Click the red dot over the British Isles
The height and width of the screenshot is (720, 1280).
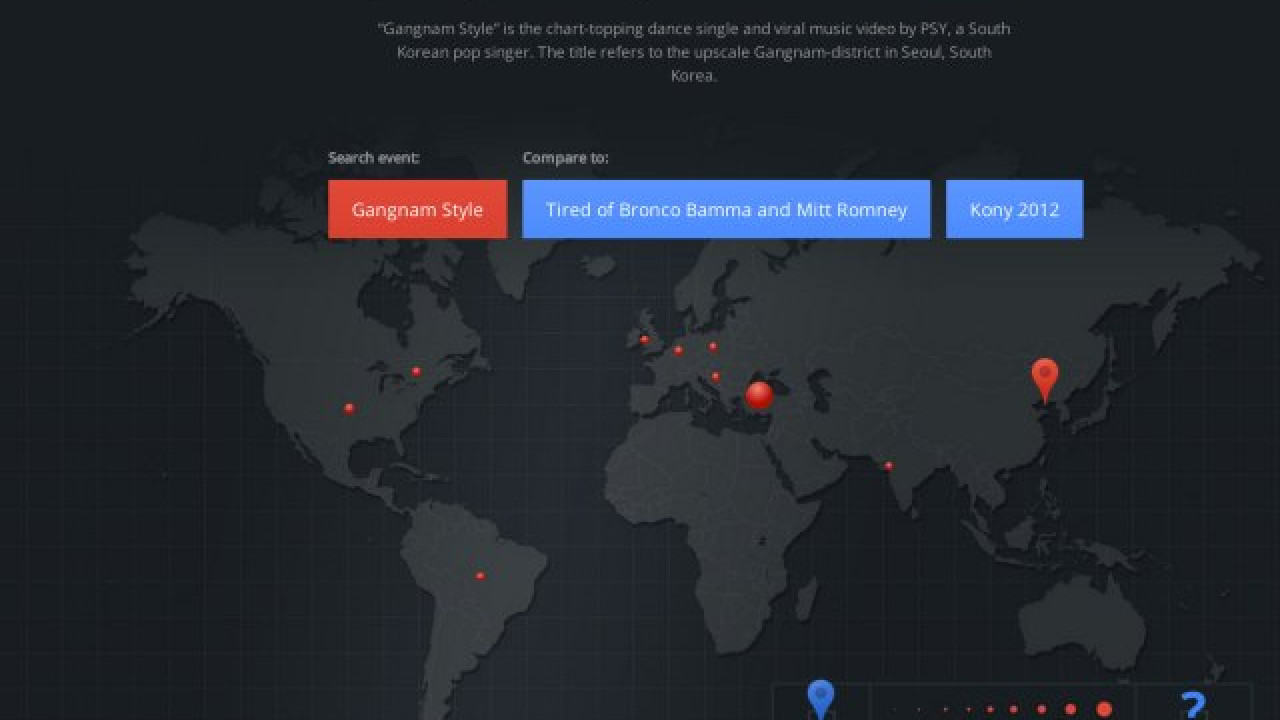pos(644,340)
